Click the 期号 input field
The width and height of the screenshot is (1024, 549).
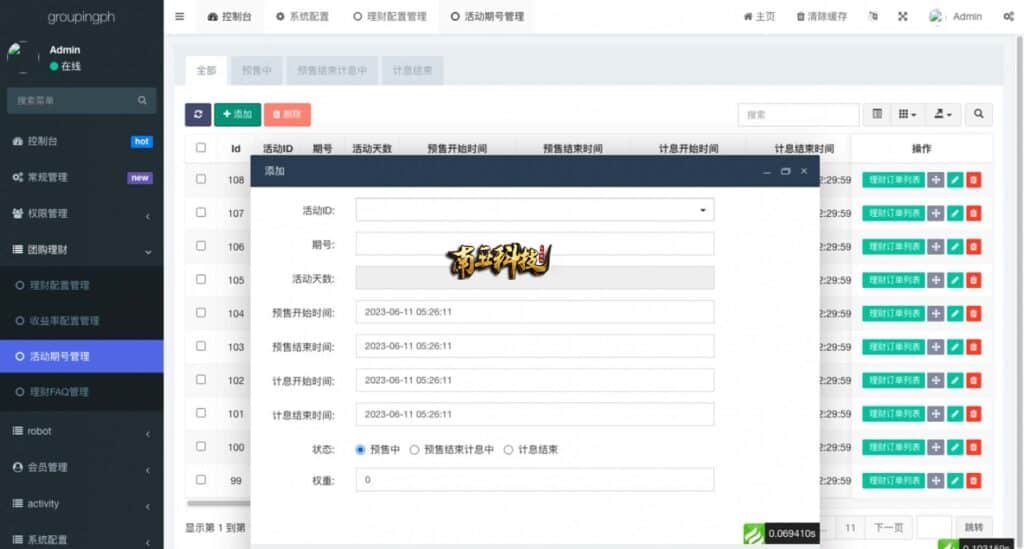point(535,244)
